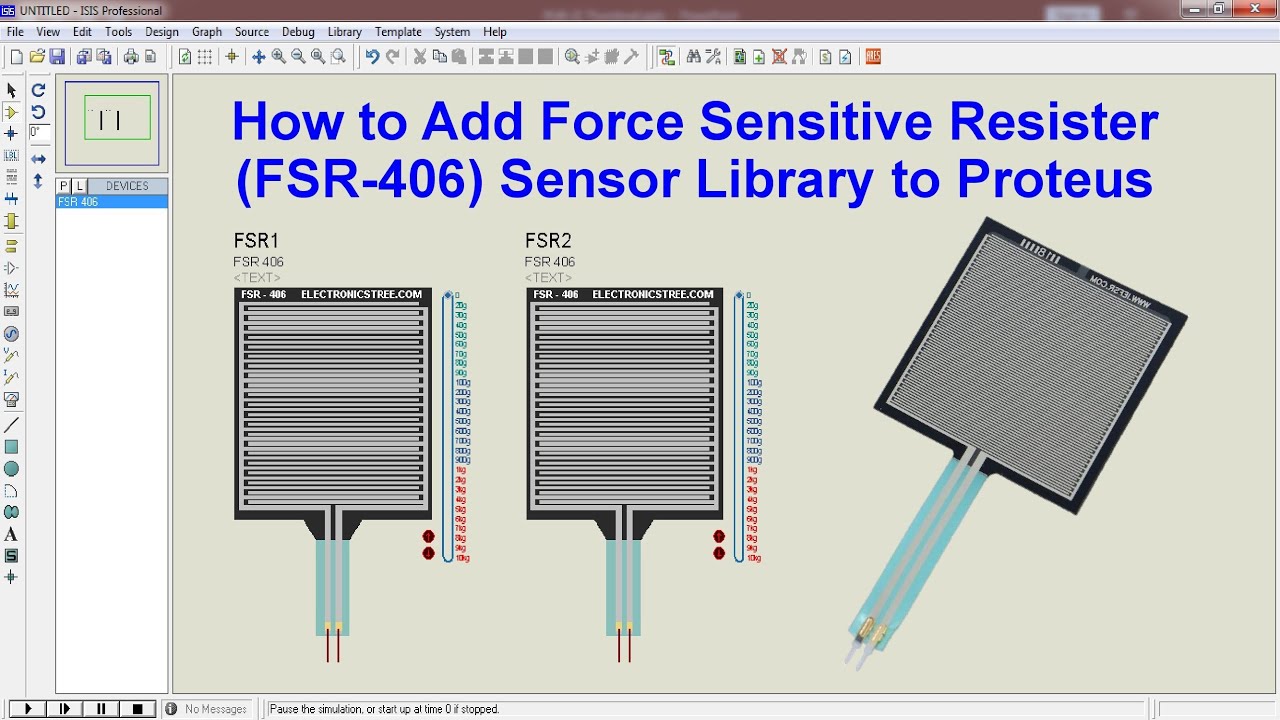1280x720 pixels.
Task: Choose the Selection mode arrow
Action: pyautogui.click(x=11, y=91)
